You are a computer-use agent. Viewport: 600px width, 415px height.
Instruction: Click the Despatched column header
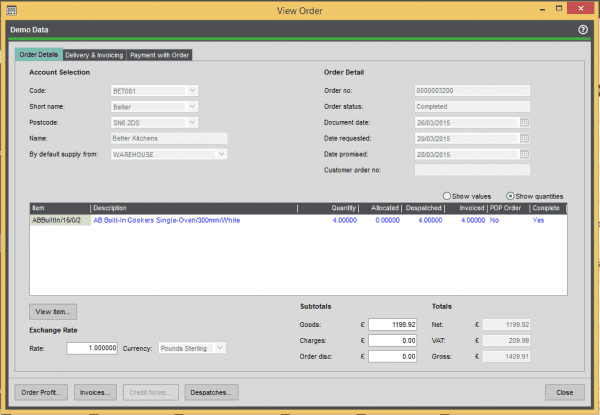pyautogui.click(x=423, y=208)
